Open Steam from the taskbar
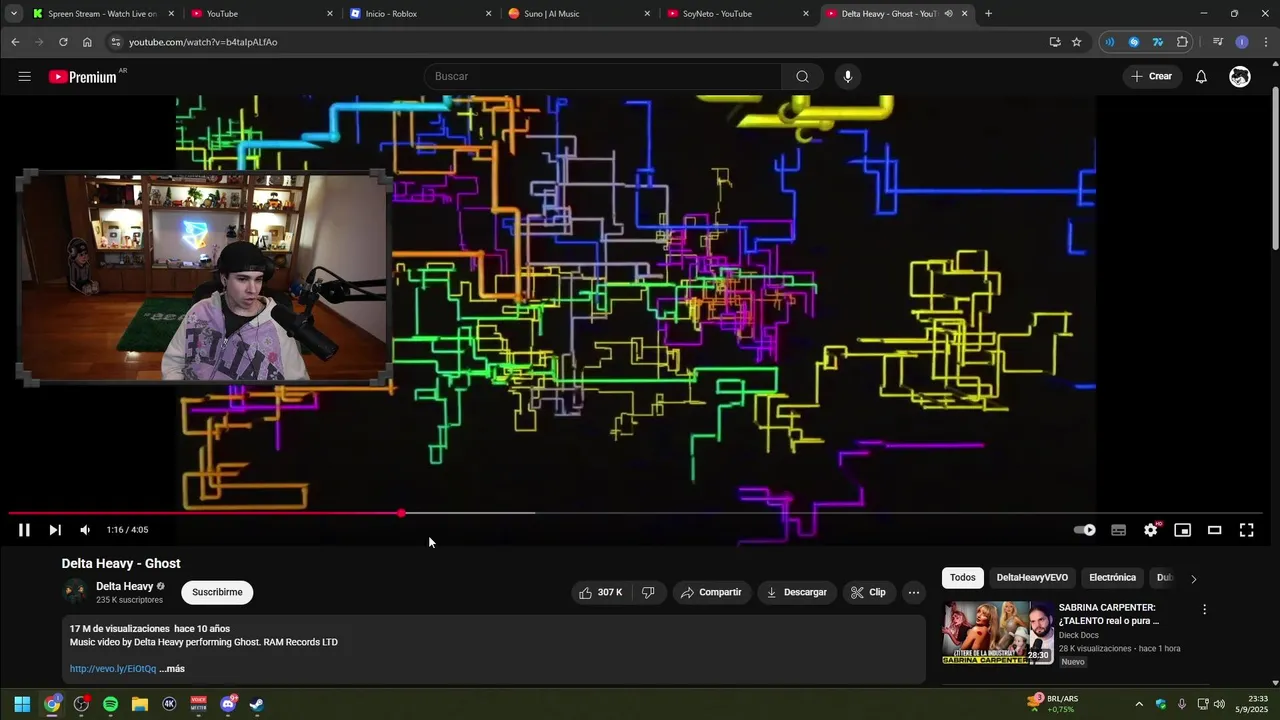Viewport: 1280px width, 720px height. (x=257, y=704)
